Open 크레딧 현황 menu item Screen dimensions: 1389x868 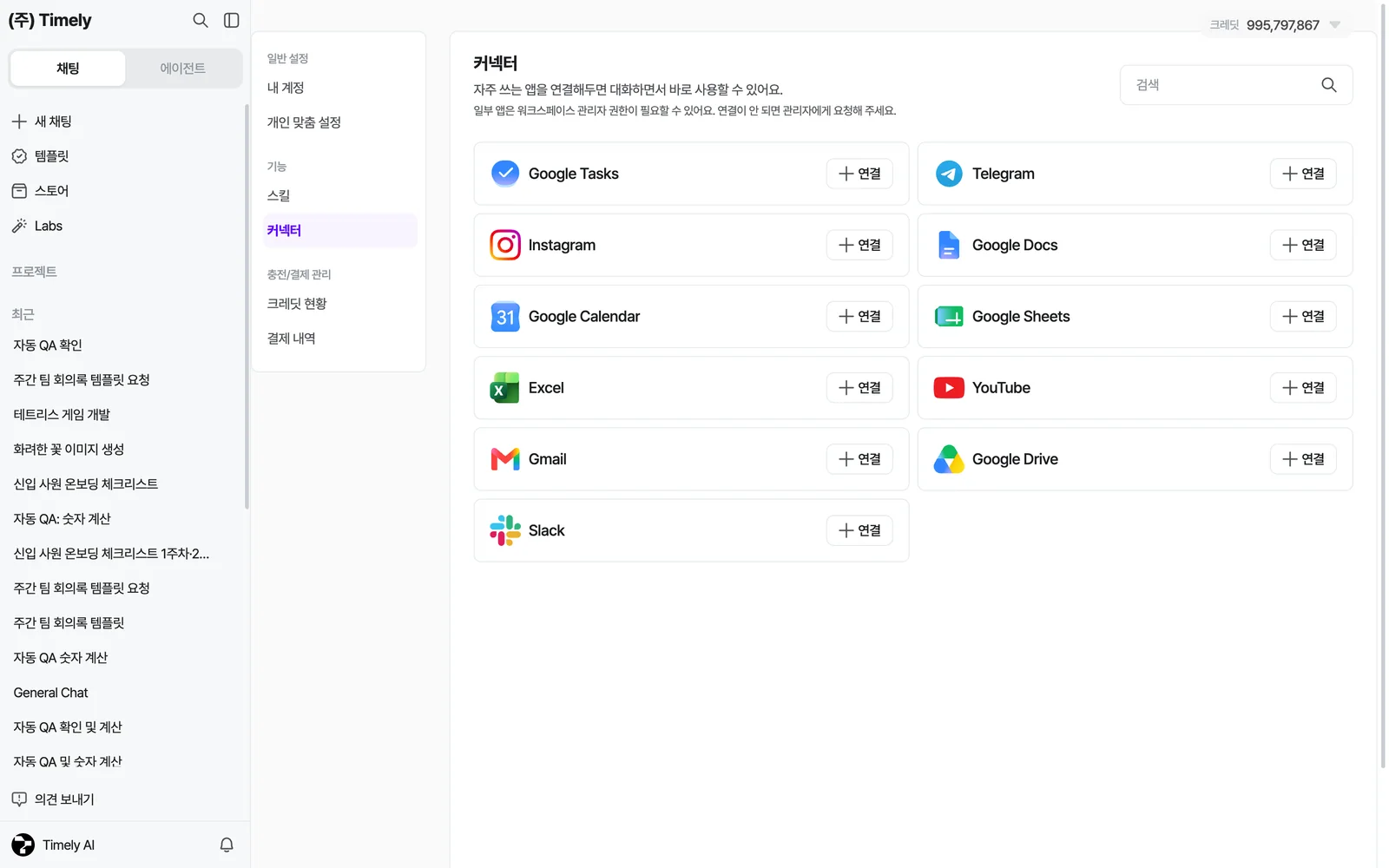coord(340,304)
